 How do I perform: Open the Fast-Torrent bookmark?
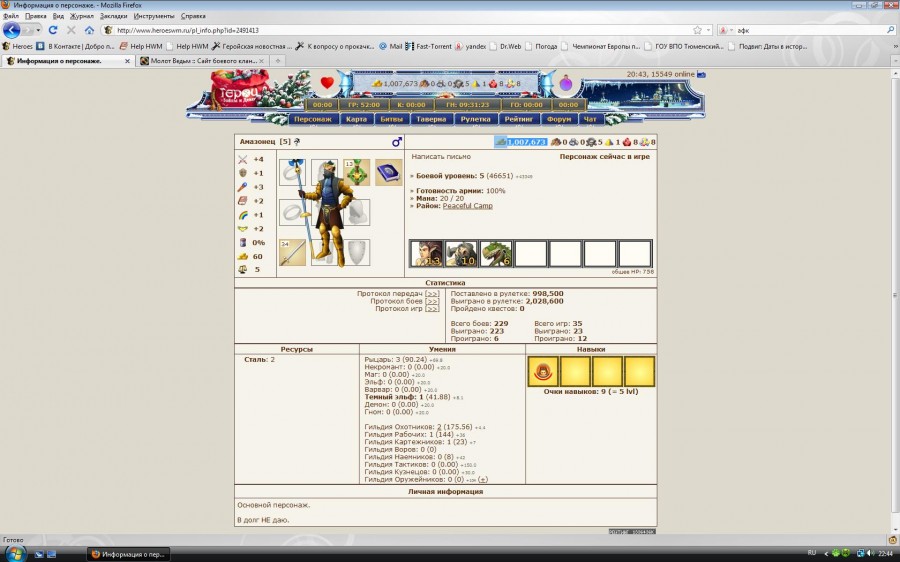[428, 46]
